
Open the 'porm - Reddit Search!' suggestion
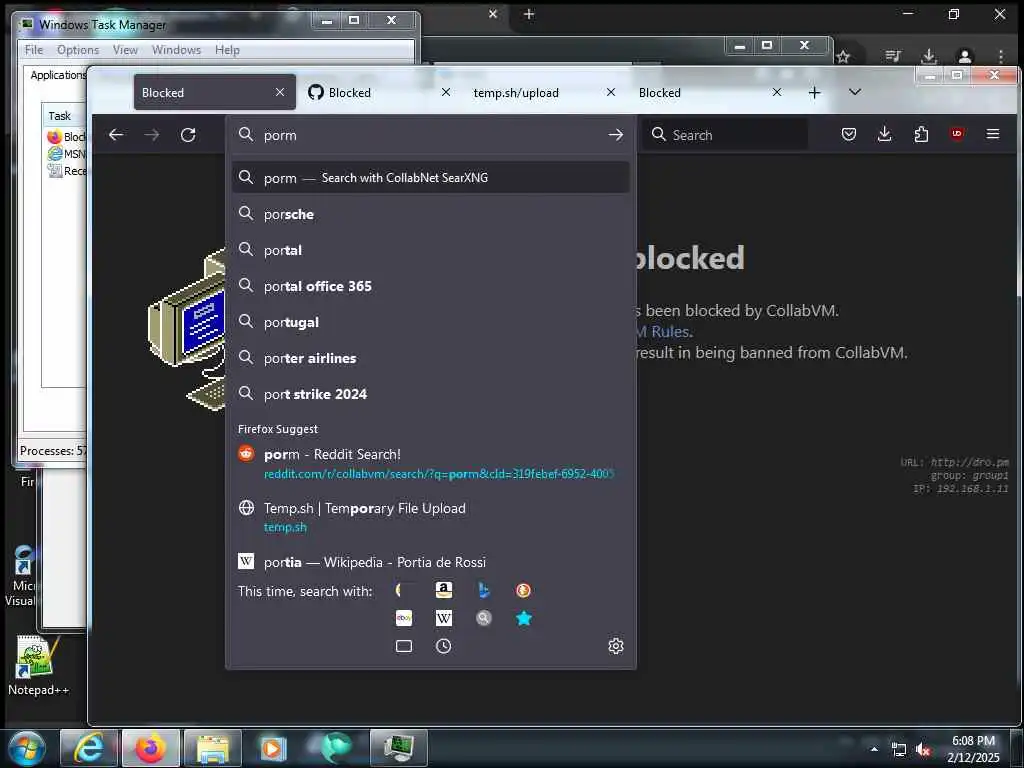(430, 463)
